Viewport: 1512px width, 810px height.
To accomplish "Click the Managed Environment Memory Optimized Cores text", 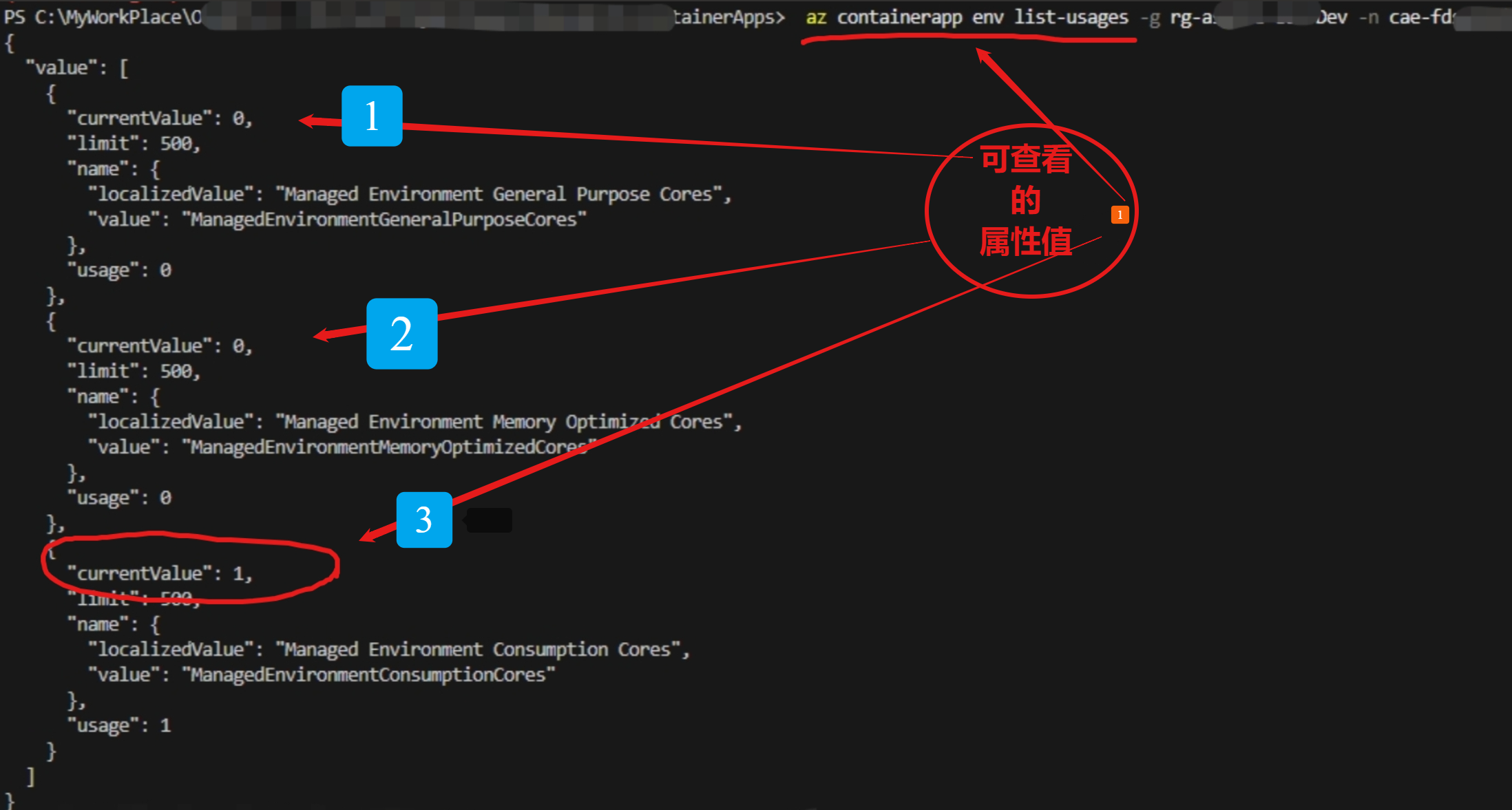I will coord(503,422).
